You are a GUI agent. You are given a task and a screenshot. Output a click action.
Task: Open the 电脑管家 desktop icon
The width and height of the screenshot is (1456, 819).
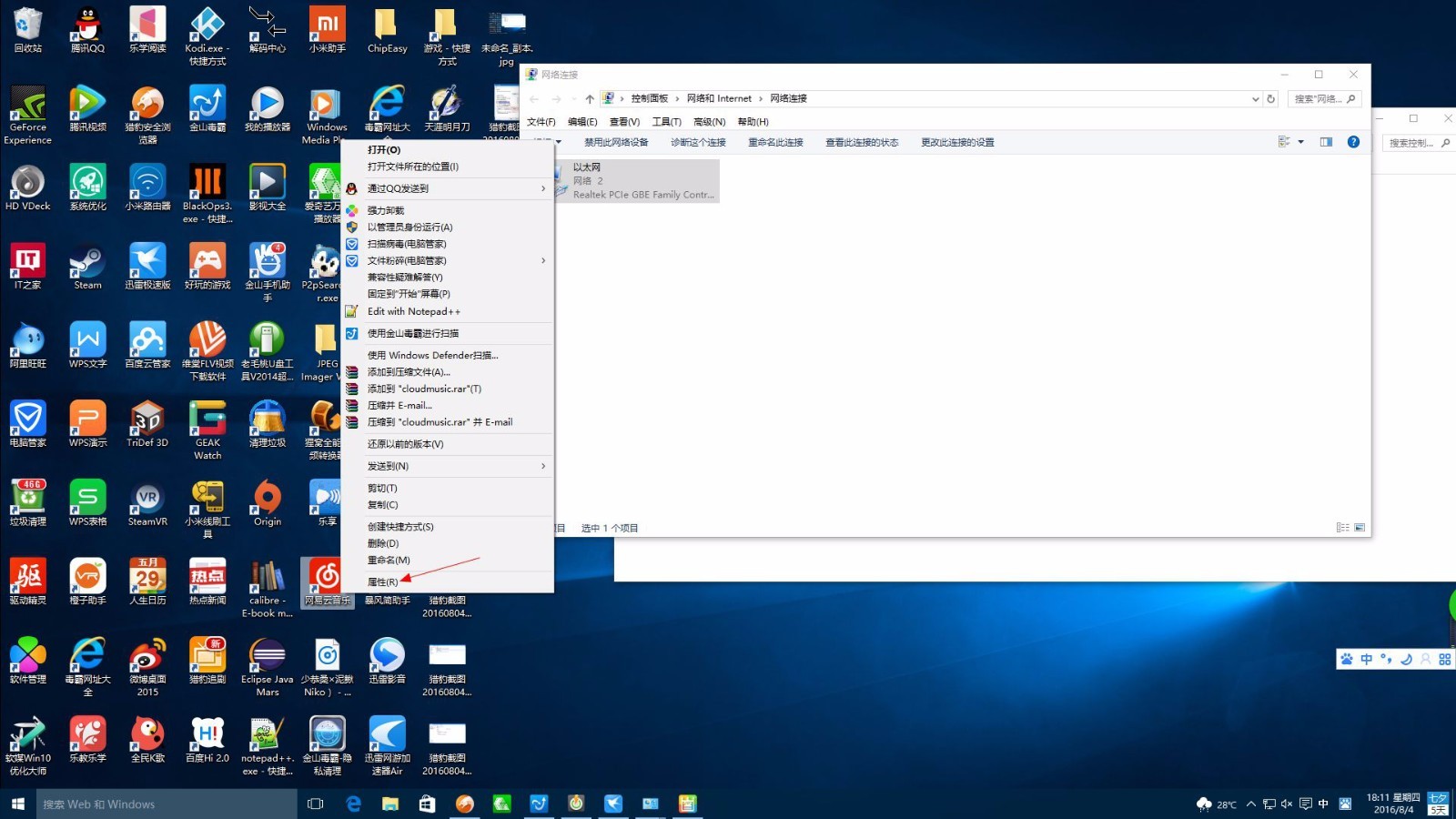pos(28,424)
